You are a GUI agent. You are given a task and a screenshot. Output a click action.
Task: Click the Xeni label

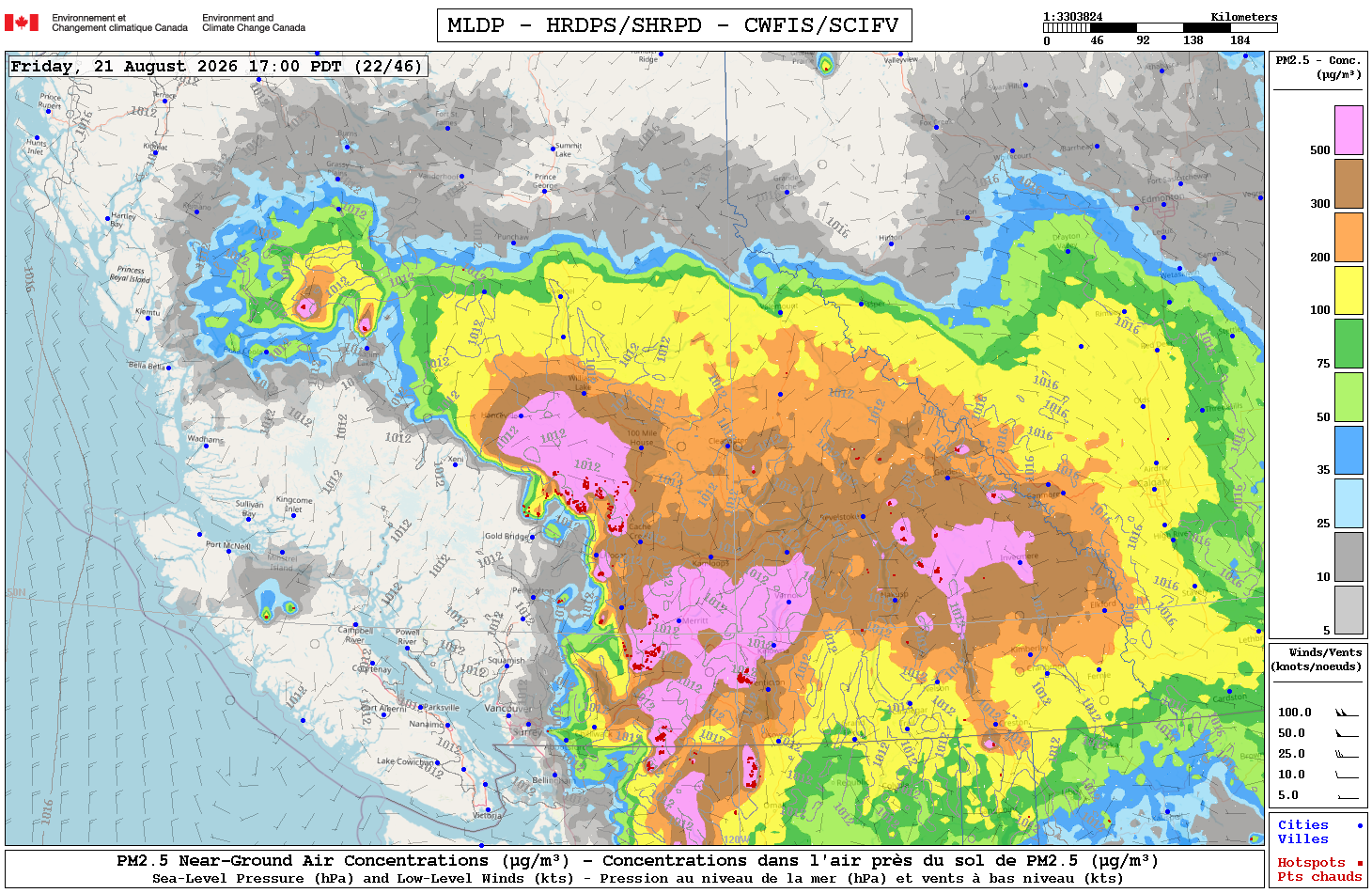(456, 460)
